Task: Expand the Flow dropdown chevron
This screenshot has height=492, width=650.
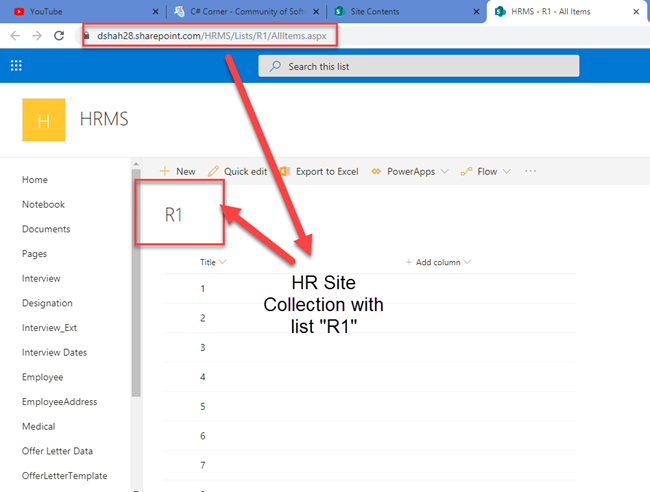Action: (x=507, y=171)
